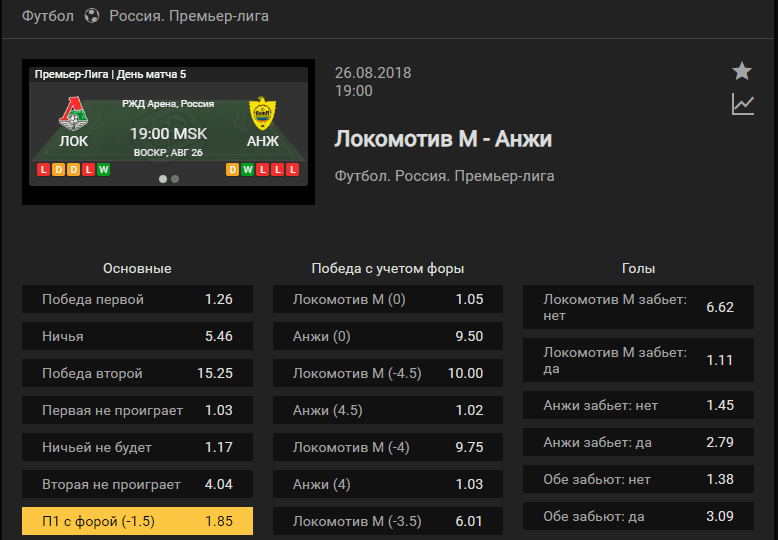Click РЖД Арена, Россия venue text
778x540 pixels.
tap(168, 104)
